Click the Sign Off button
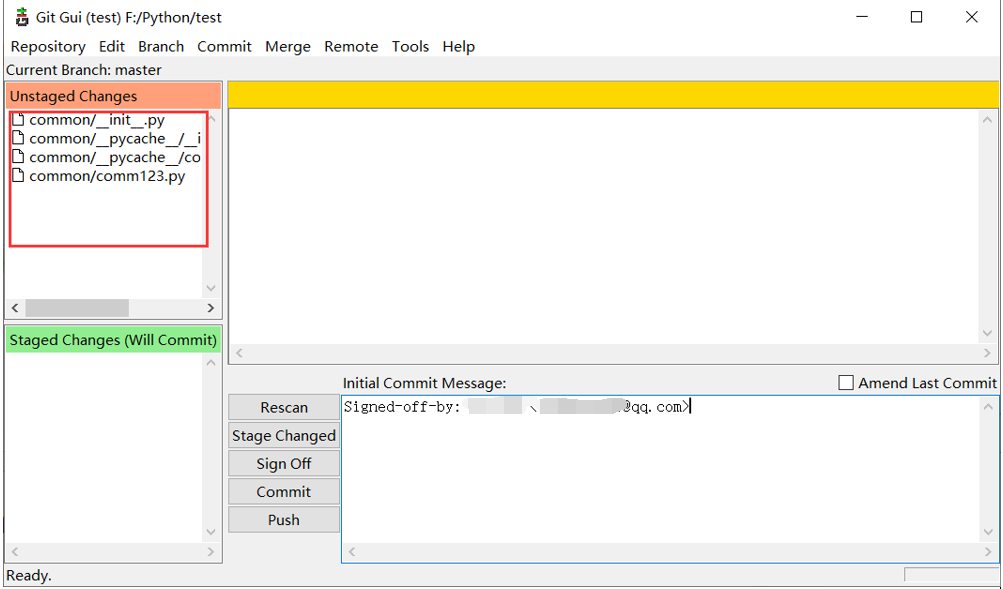Screen dimensions: 1003x589 click(283, 464)
